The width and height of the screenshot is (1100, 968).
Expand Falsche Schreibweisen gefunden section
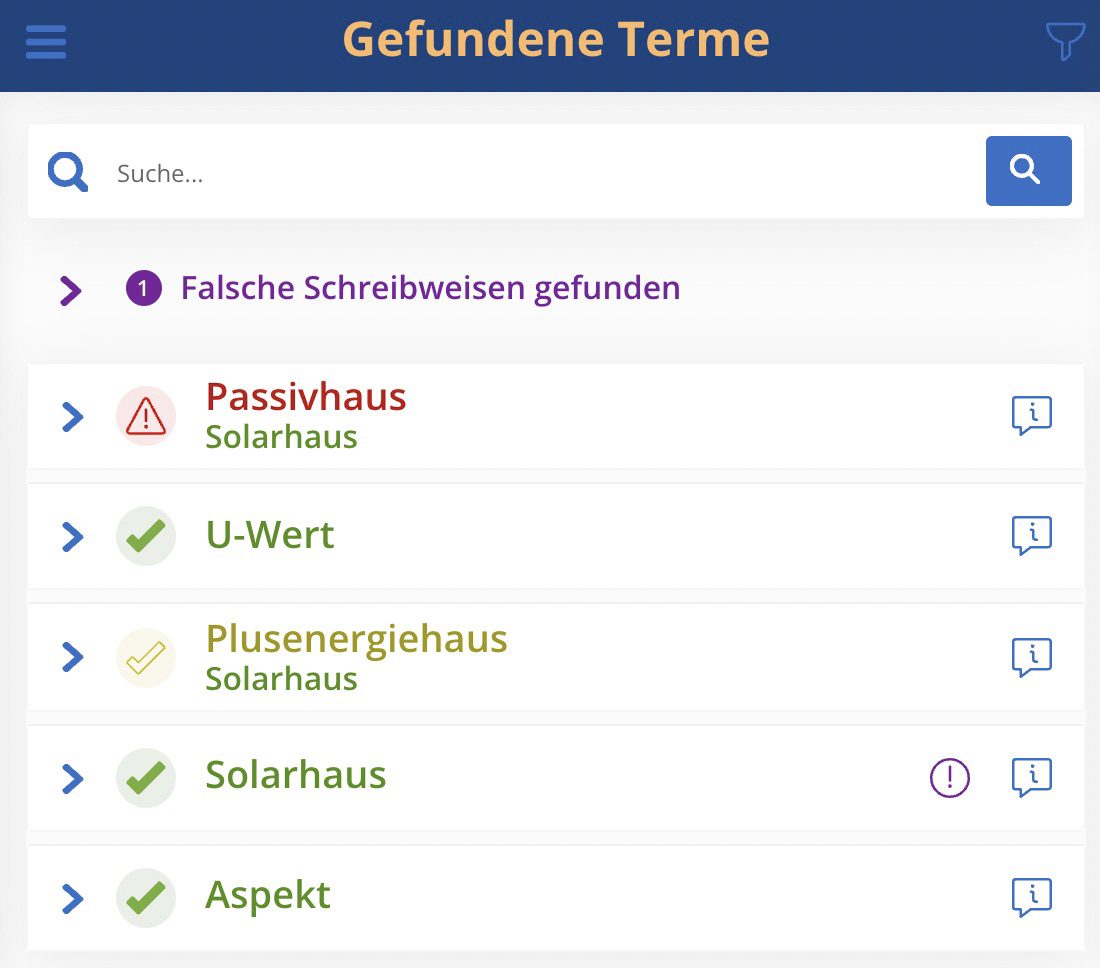(x=71, y=290)
